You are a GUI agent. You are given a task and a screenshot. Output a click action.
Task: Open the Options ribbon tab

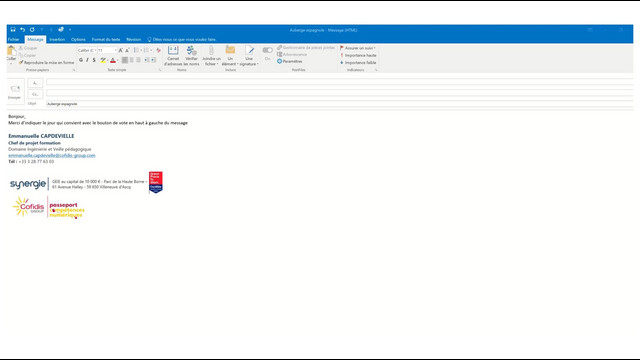(x=78, y=40)
